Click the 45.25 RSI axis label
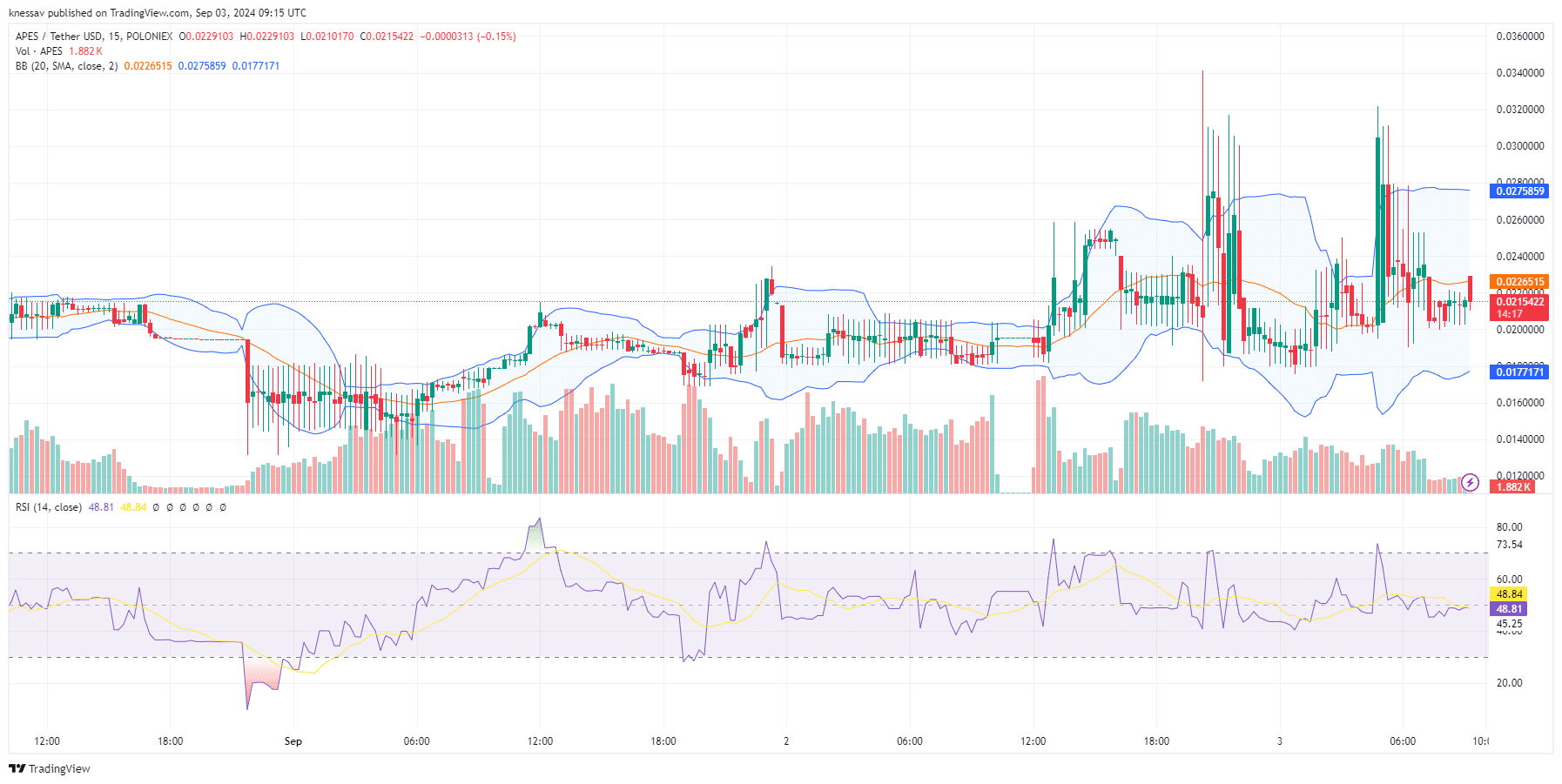Image resolution: width=1562 pixels, height=784 pixels. [1509, 624]
